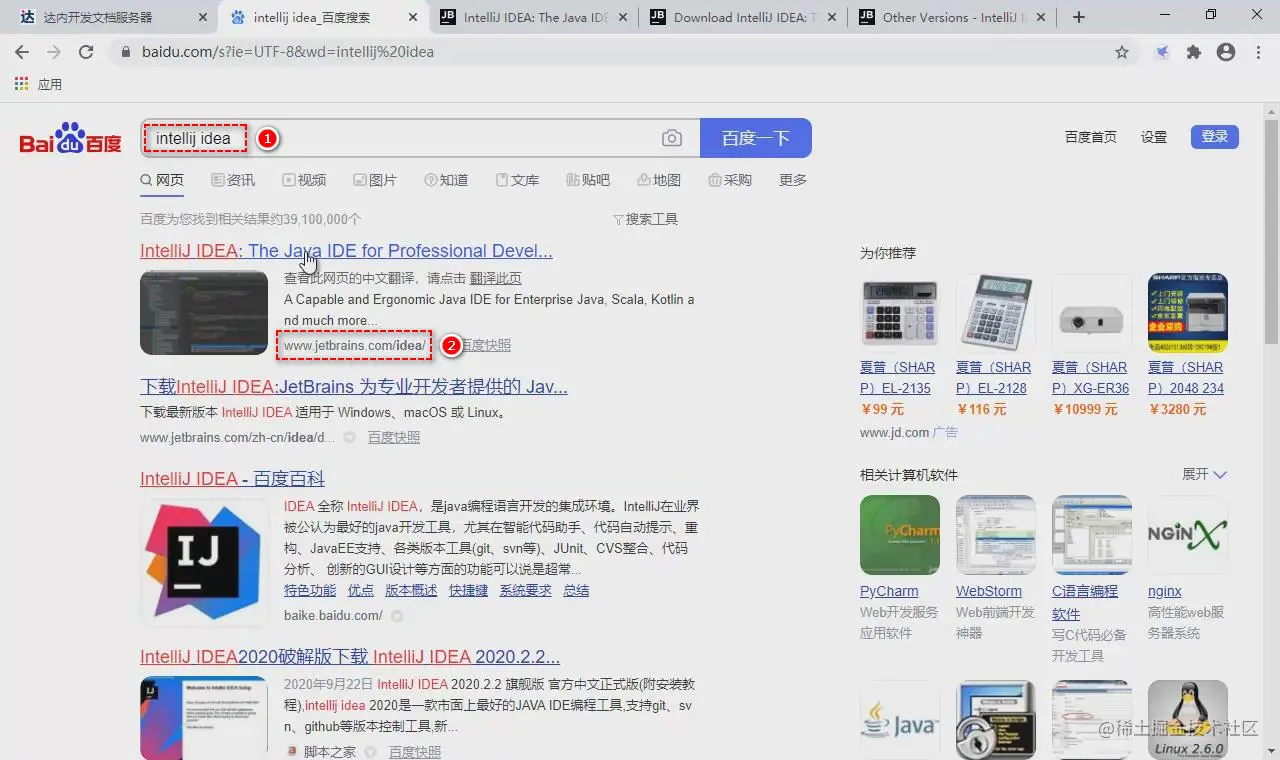Open the IntelliJ IDEA2020破解版下载 result
This screenshot has width=1280, height=760.
(350, 657)
